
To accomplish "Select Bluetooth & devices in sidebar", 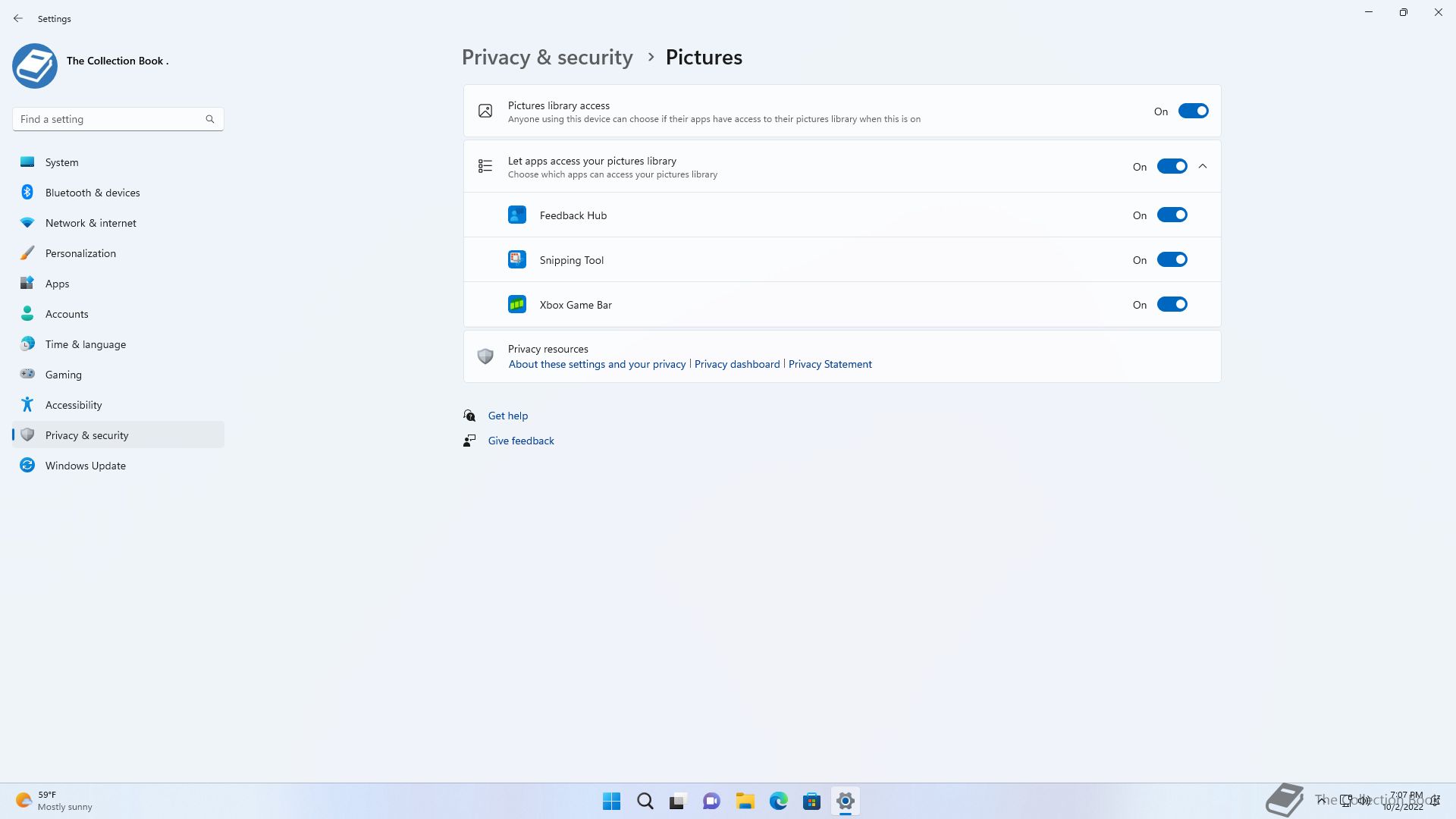I will point(92,193).
